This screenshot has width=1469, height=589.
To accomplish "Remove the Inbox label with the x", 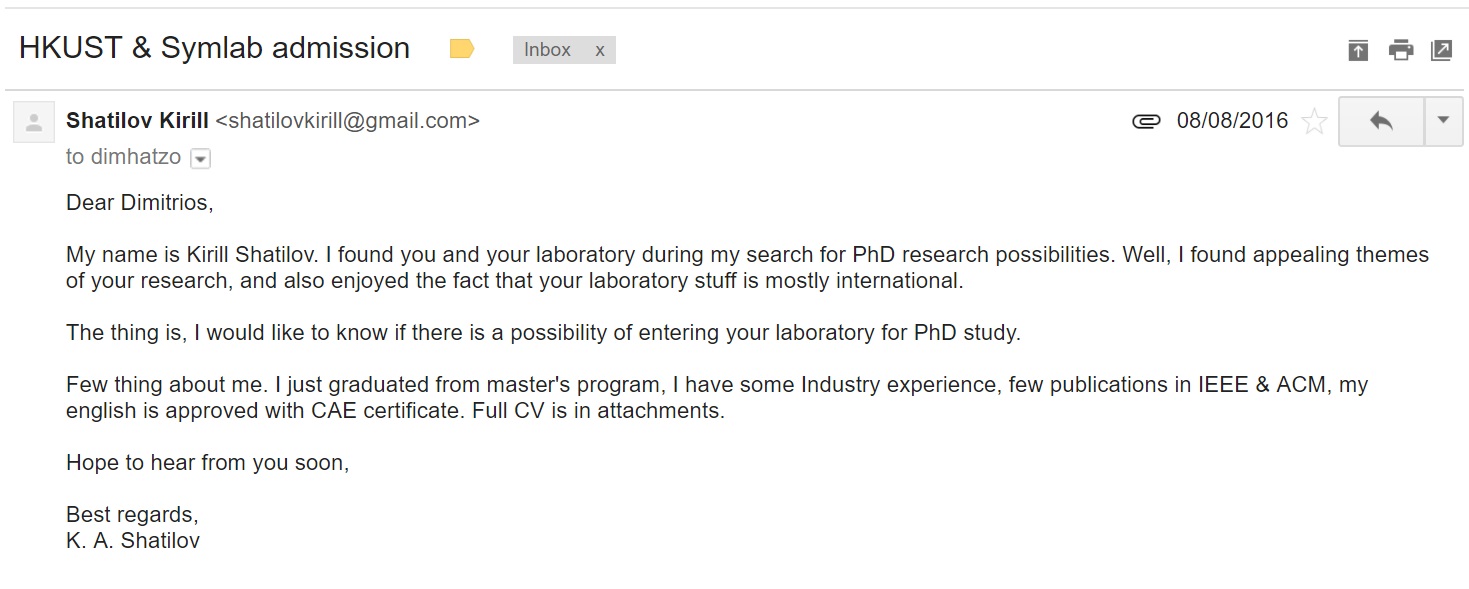I will click(x=599, y=50).
